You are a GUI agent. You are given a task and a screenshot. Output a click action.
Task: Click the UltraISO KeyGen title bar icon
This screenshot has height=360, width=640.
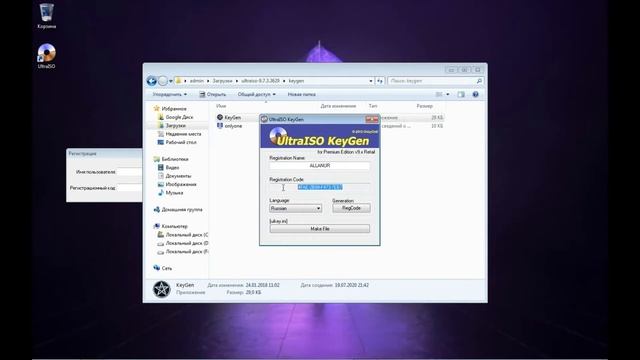(264, 119)
